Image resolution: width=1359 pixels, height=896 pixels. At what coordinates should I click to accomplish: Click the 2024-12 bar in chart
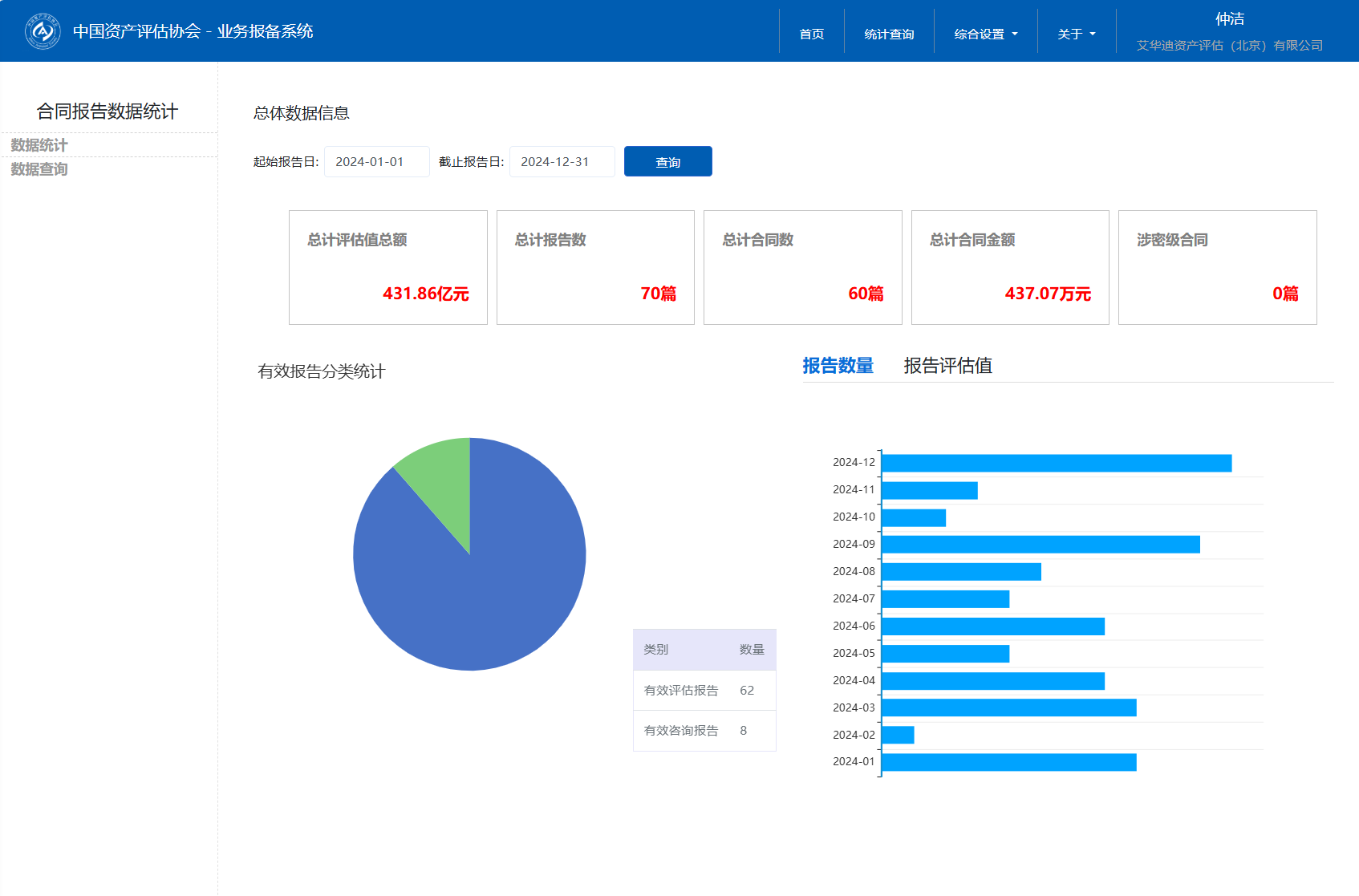coord(1056,464)
